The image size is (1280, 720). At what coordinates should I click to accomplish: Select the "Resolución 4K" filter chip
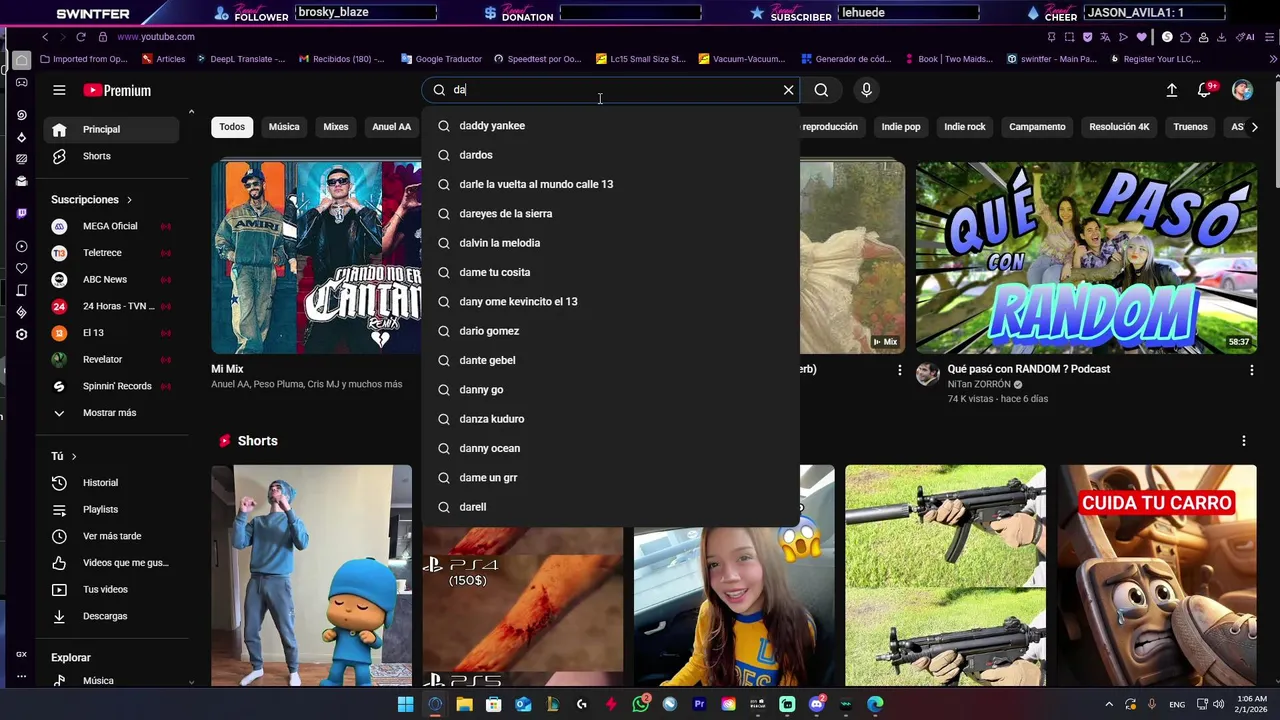[1119, 127]
